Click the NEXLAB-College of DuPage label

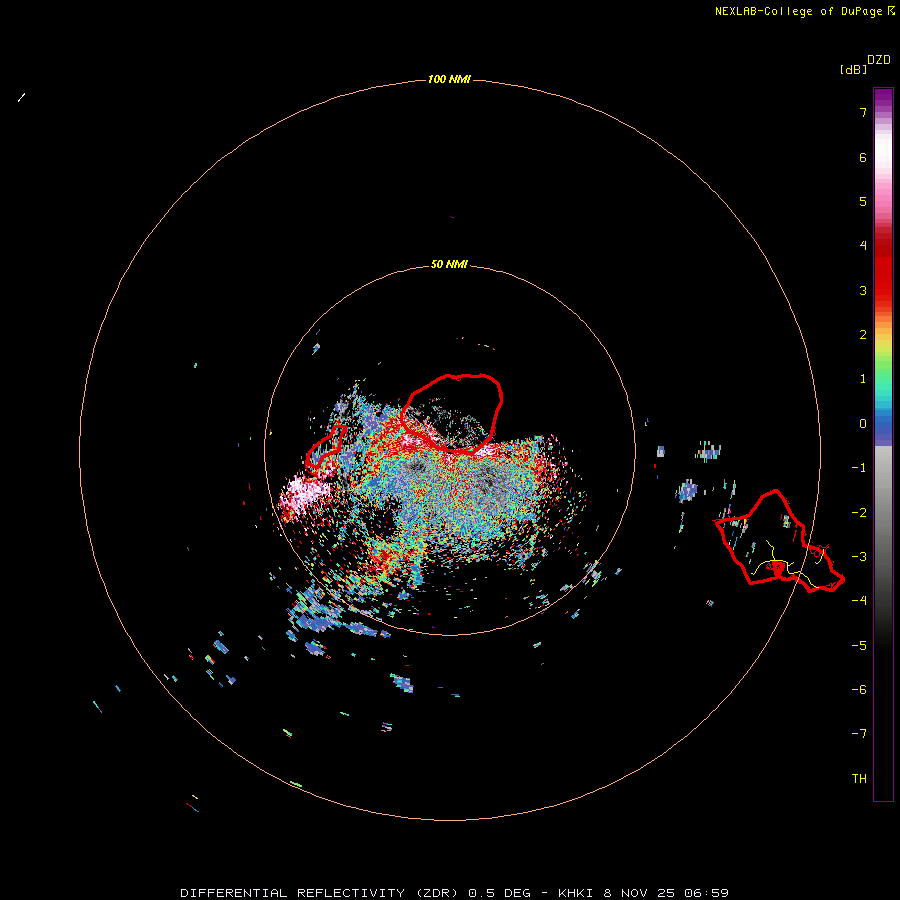pos(805,11)
